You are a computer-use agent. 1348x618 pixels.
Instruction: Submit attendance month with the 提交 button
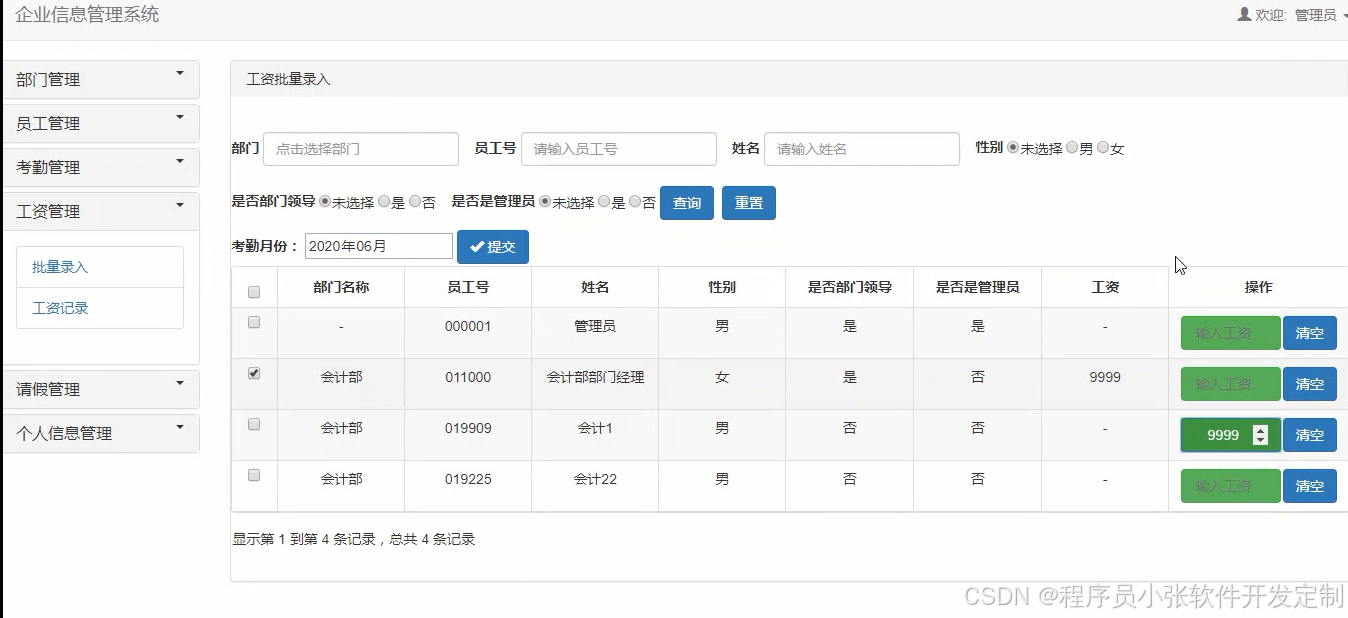point(492,246)
